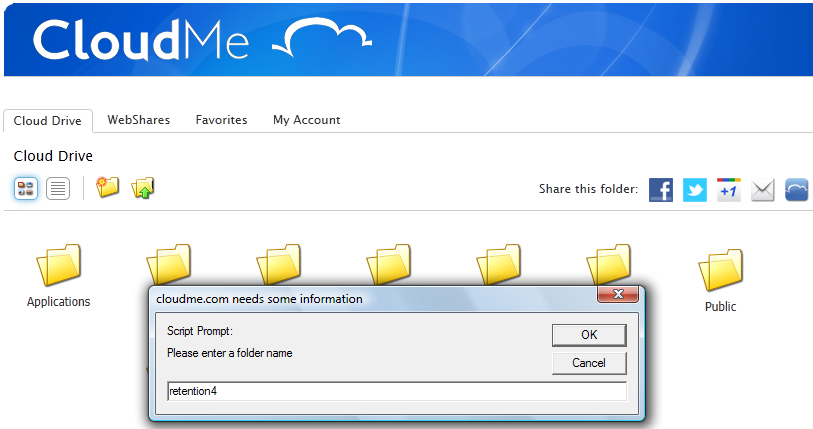The height and width of the screenshot is (429, 813).
Task: Switch to list view
Action: [58, 188]
